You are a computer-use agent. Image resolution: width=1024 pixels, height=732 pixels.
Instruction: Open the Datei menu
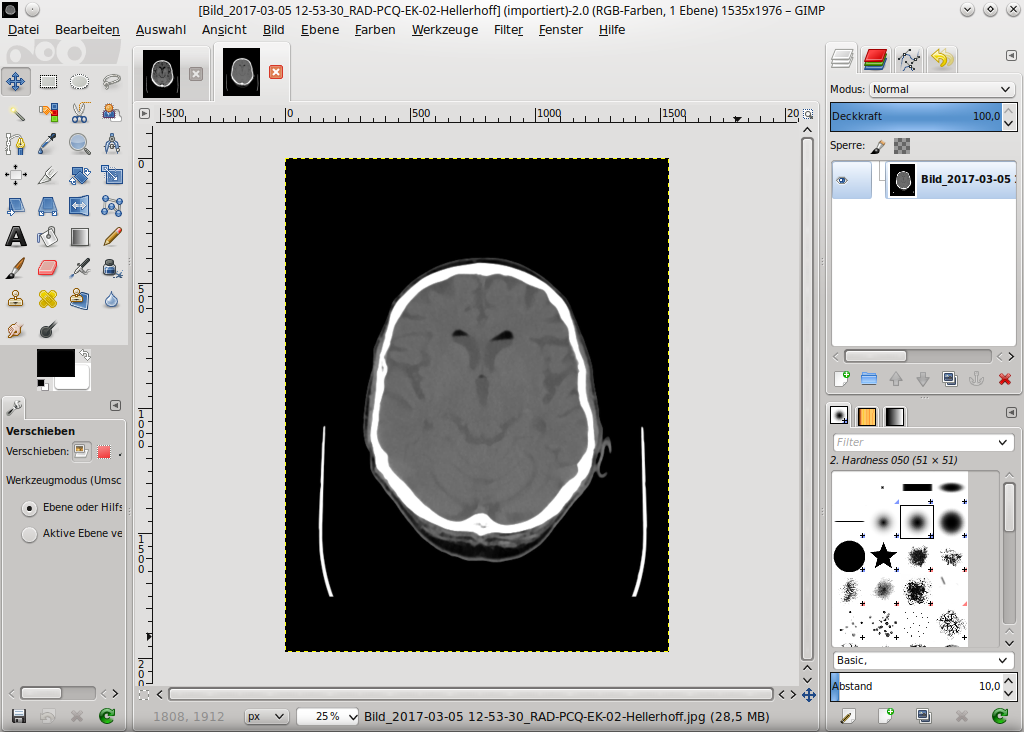(24, 29)
